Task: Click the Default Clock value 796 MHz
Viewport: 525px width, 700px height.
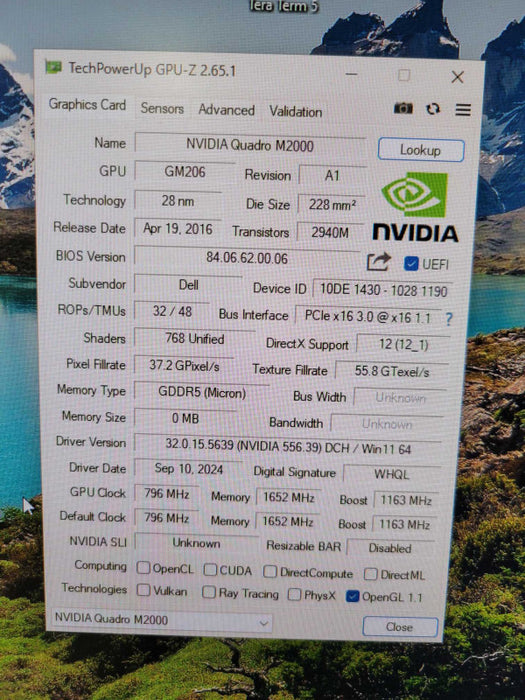Action: (x=167, y=518)
